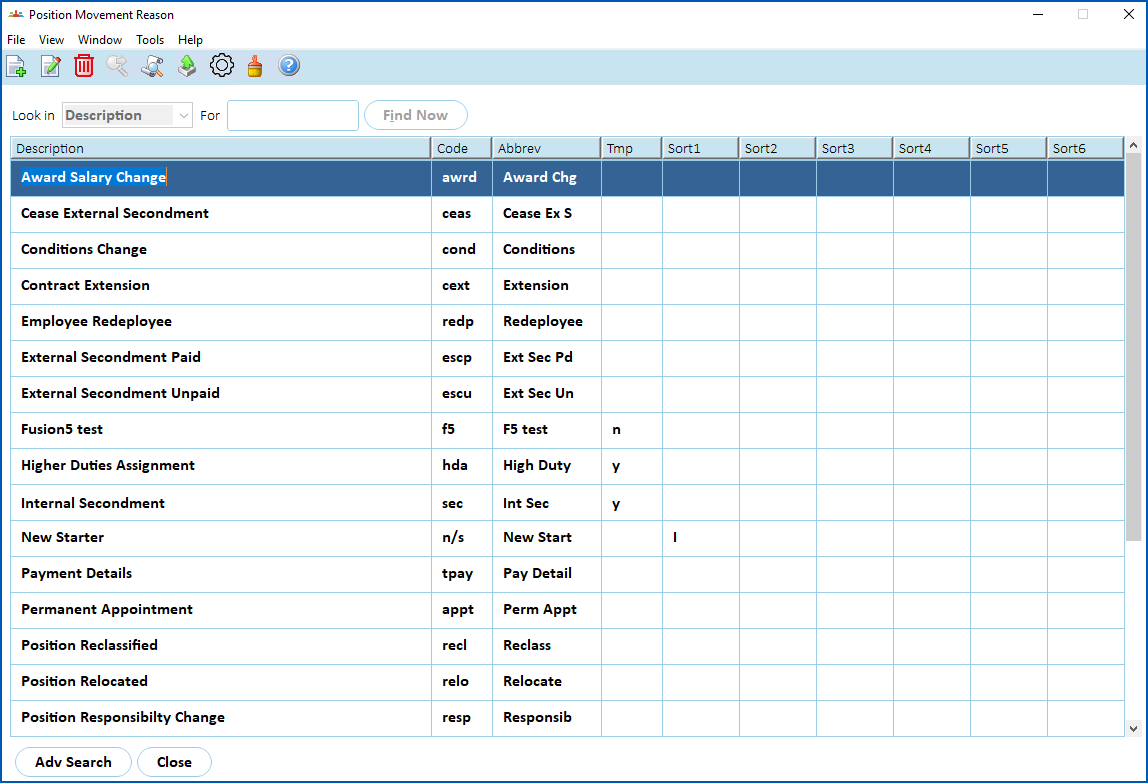Click the greyed find-next magnifier icon
1148x783 pixels.
(117, 66)
